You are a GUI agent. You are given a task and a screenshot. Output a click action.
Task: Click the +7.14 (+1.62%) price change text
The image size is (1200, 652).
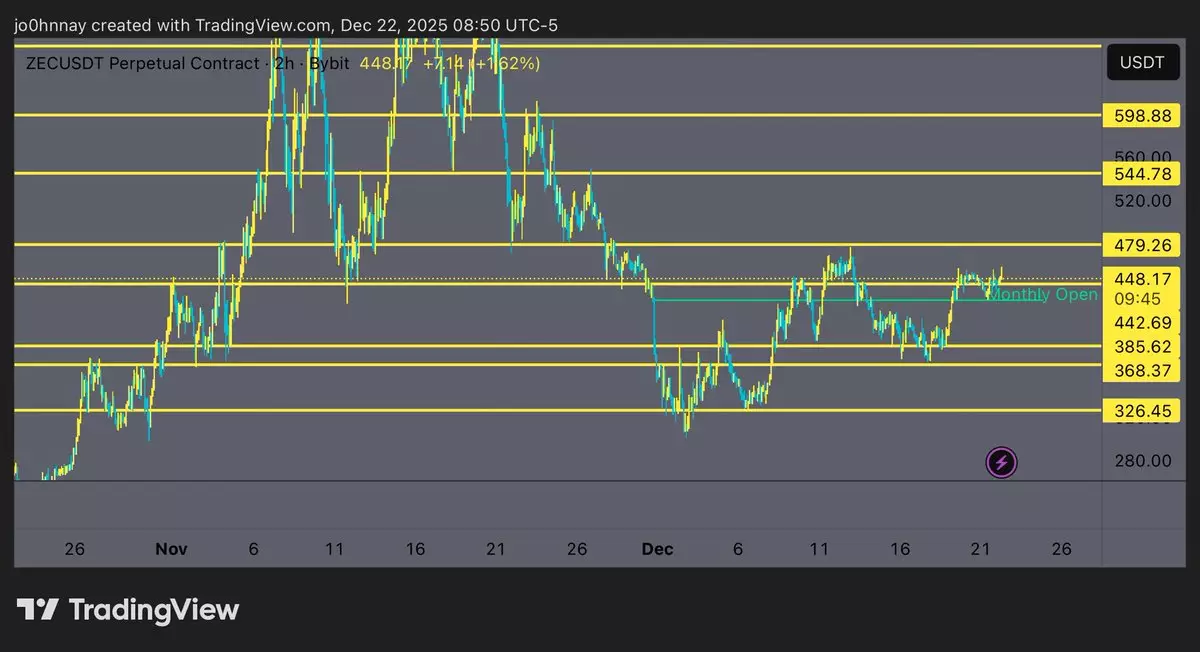(481, 63)
